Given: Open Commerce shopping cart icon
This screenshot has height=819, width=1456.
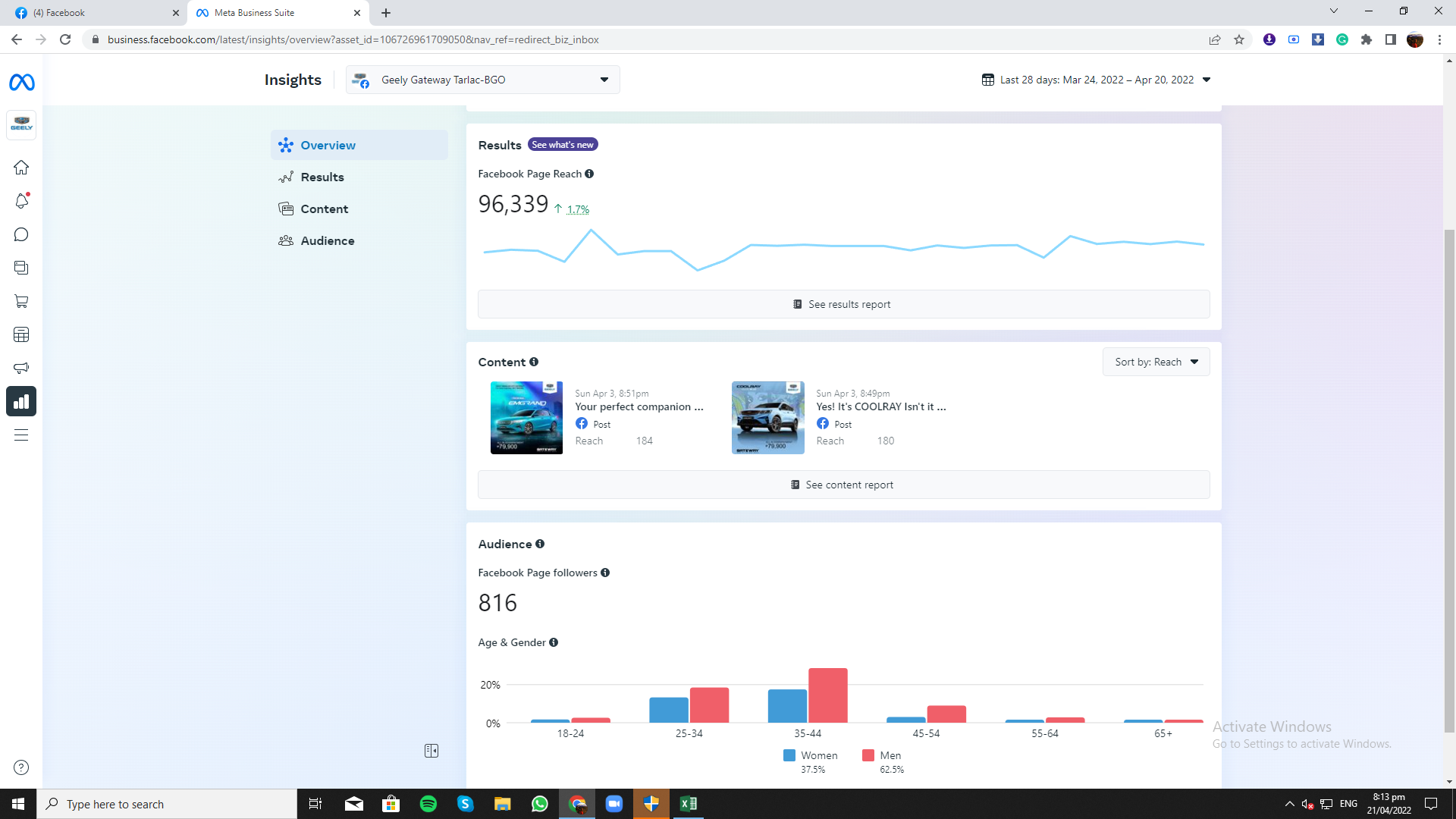Looking at the screenshot, I should pos(21,301).
